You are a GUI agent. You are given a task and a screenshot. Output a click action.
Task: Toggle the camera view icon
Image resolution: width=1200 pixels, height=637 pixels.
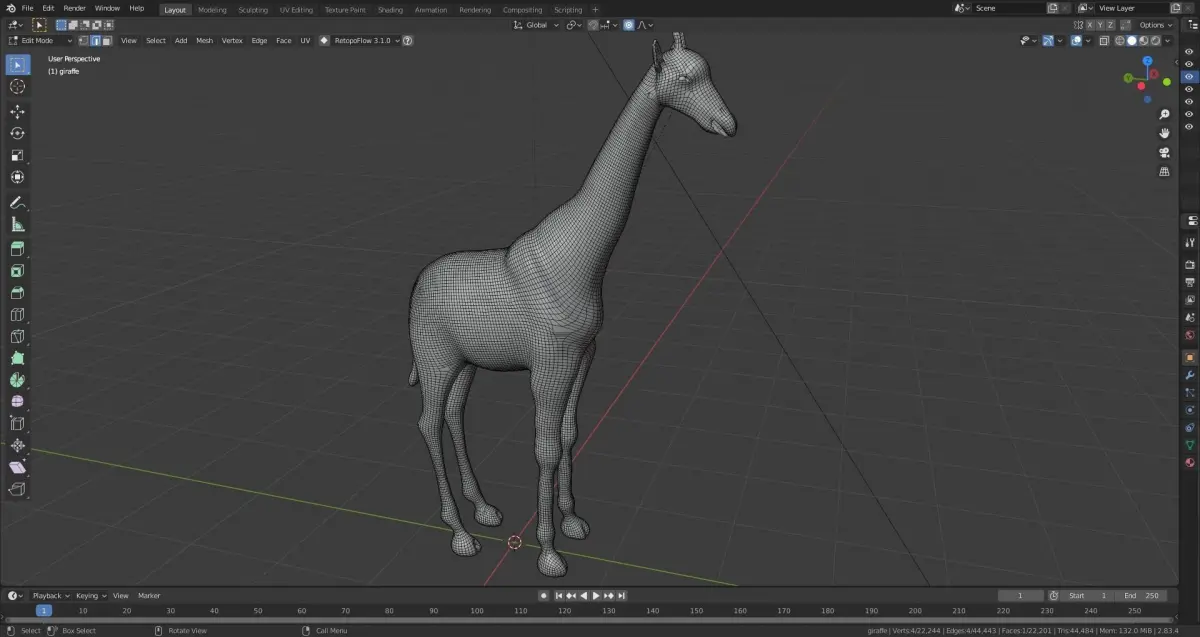(x=1164, y=153)
